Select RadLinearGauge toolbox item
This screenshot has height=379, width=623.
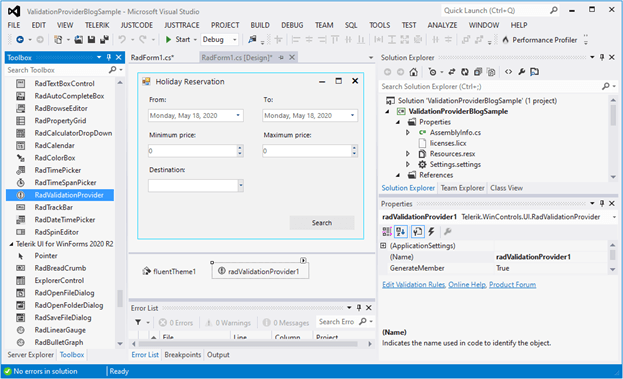point(60,330)
